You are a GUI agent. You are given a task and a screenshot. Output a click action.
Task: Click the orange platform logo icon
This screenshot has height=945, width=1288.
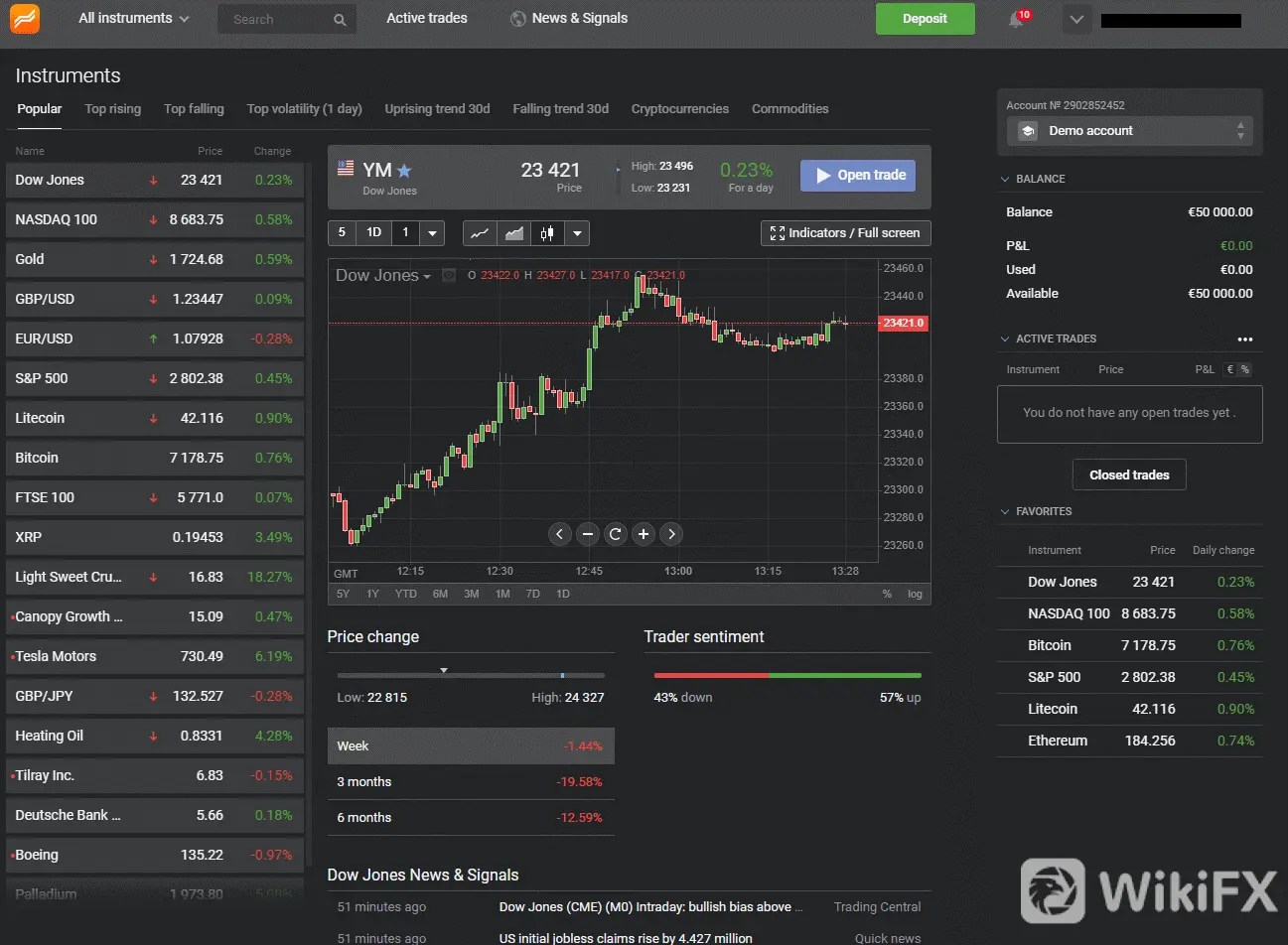25,18
